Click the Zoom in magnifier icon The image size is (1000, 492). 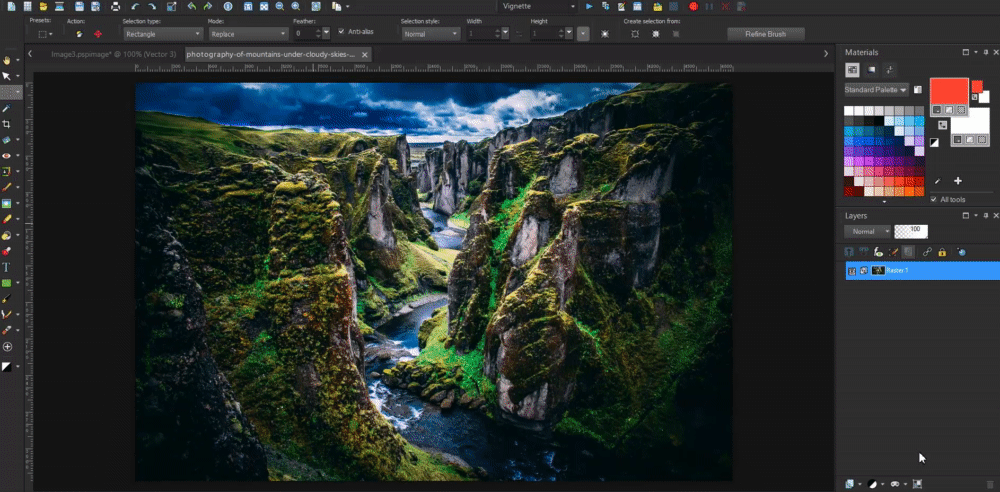click(x=296, y=6)
